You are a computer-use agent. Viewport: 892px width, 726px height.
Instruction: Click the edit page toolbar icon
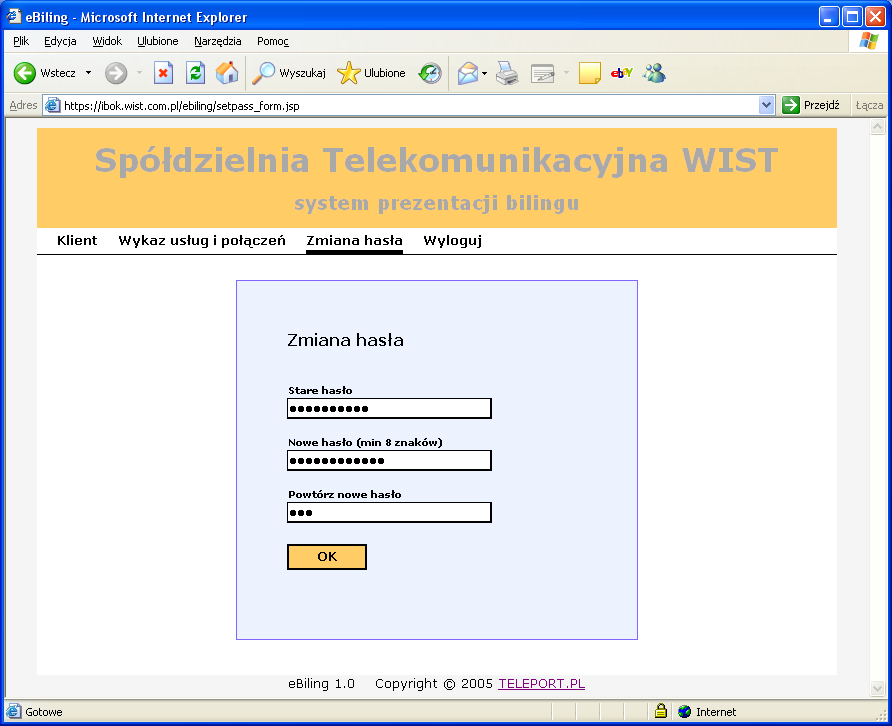pyautogui.click(x=542, y=73)
